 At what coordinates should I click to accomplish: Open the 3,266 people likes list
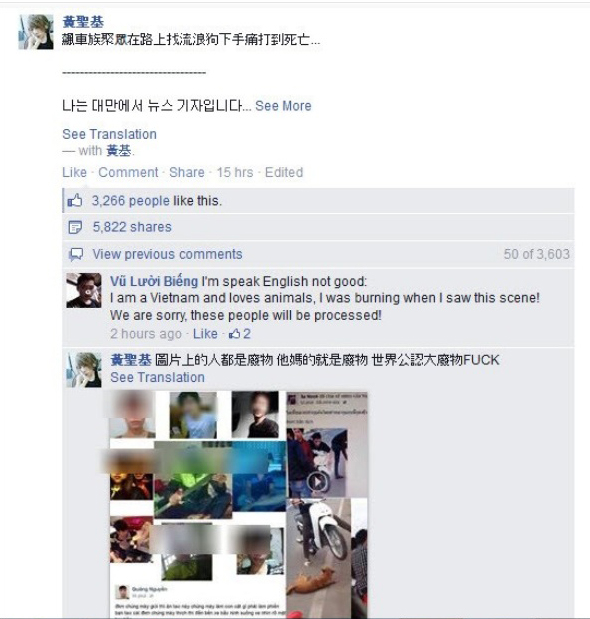(x=131, y=201)
